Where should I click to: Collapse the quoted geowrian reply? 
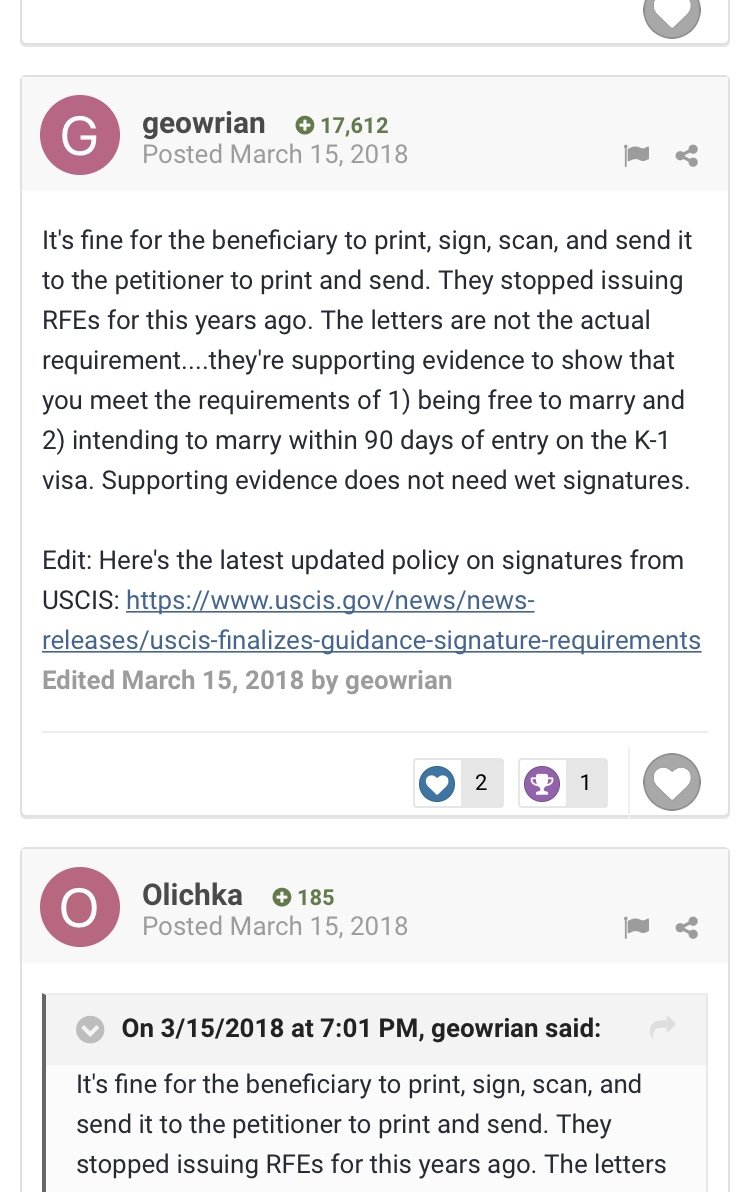point(90,1029)
